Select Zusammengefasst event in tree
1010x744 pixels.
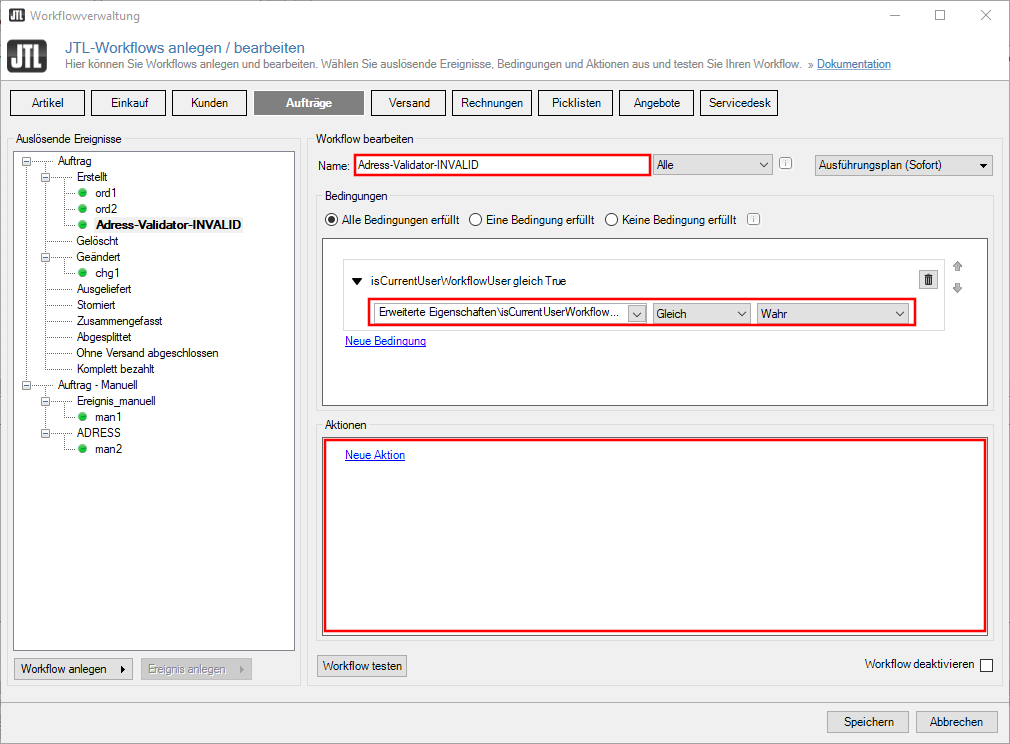pyautogui.click(x=119, y=321)
